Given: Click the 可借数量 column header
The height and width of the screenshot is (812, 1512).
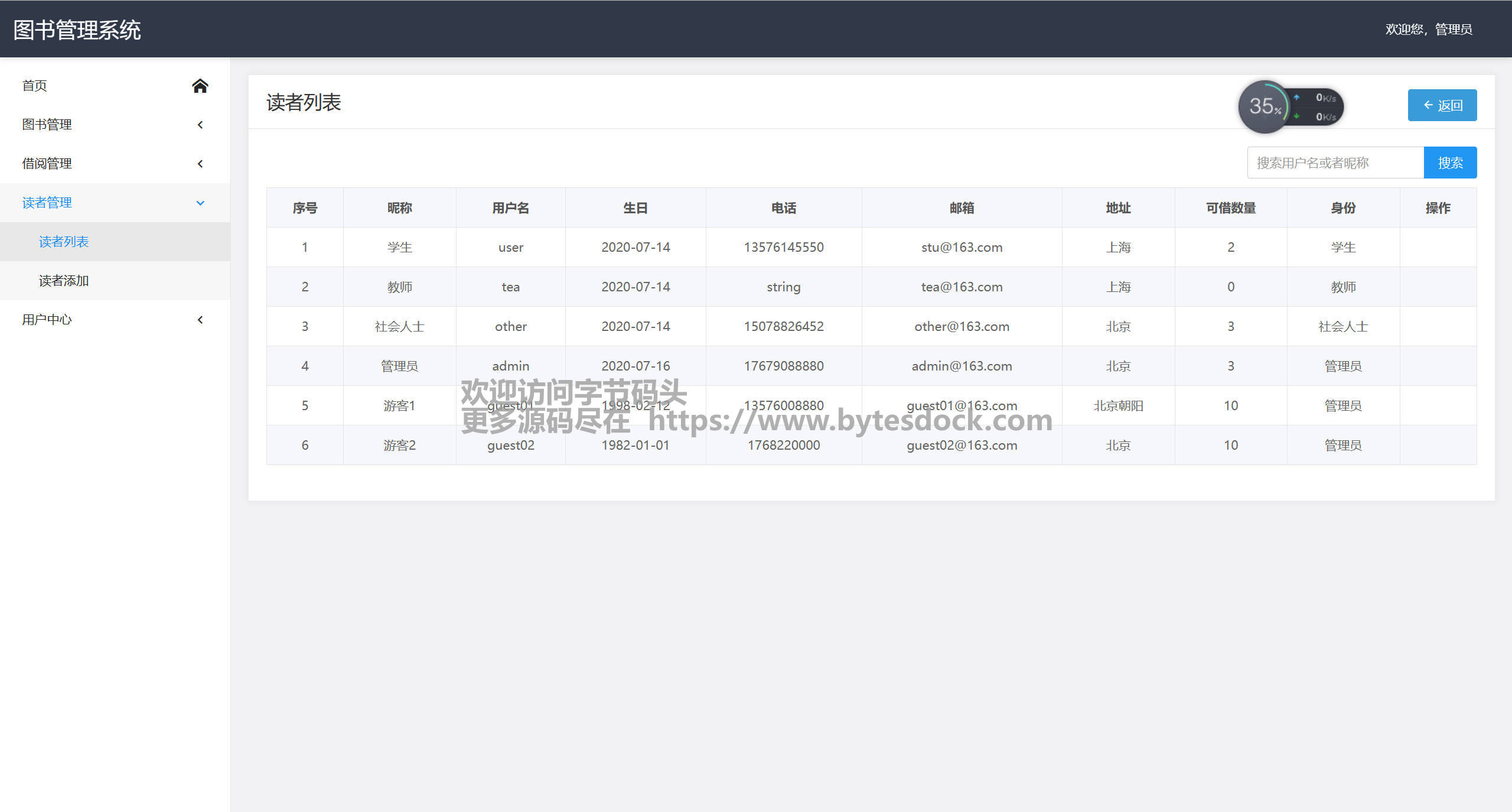Looking at the screenshot, I should [x=1230, y=208].
